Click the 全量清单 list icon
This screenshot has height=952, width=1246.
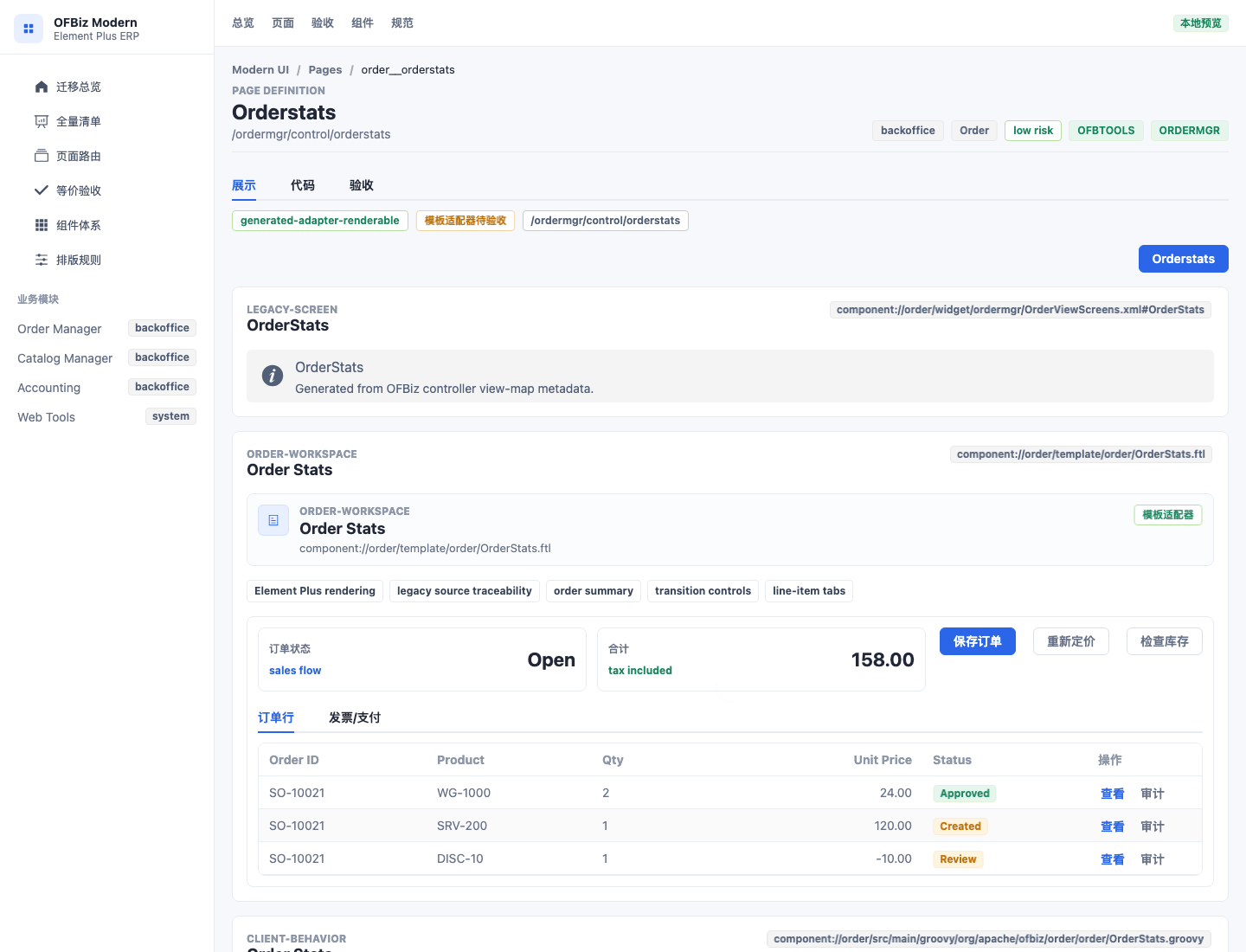[x=42, y=121]
